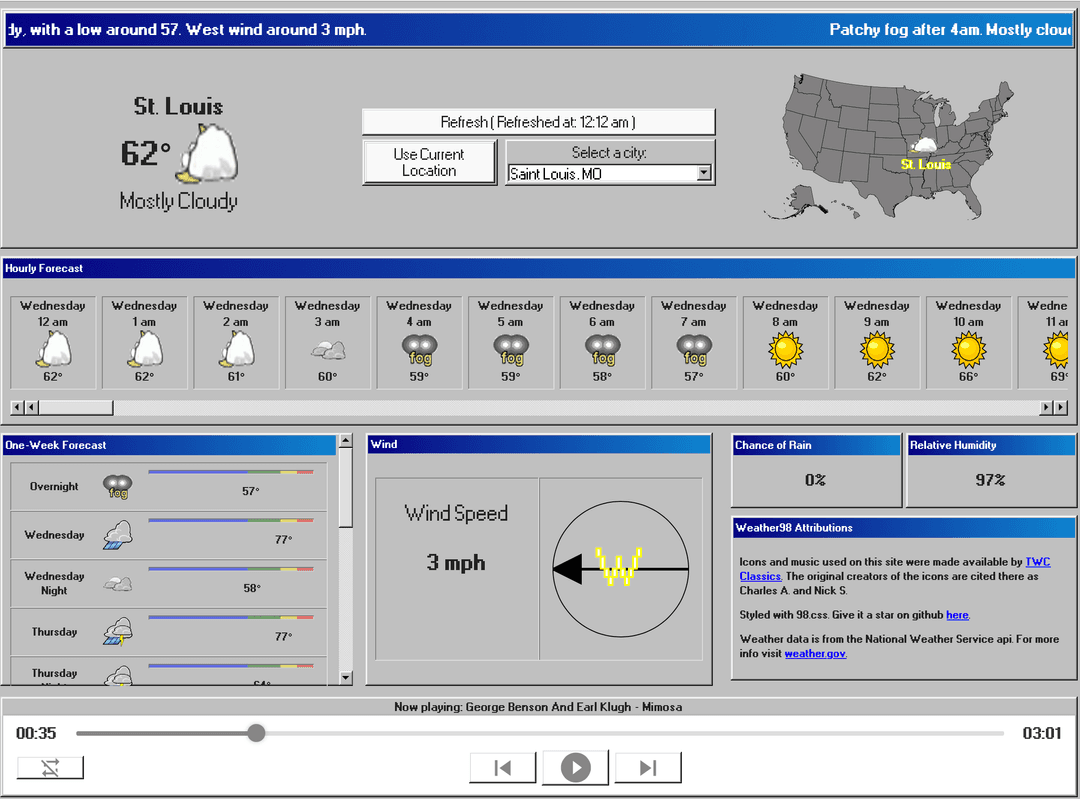Click the Use Current Location button

coord(429,162)
